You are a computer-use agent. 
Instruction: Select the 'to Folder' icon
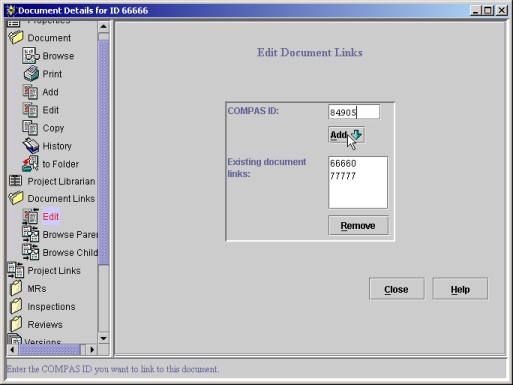point(30,164)
